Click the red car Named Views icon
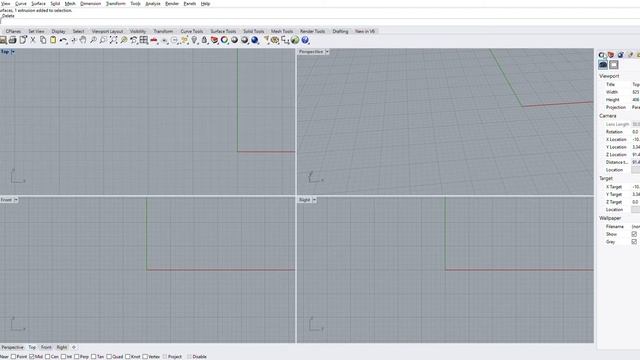 tap(154, 40)
